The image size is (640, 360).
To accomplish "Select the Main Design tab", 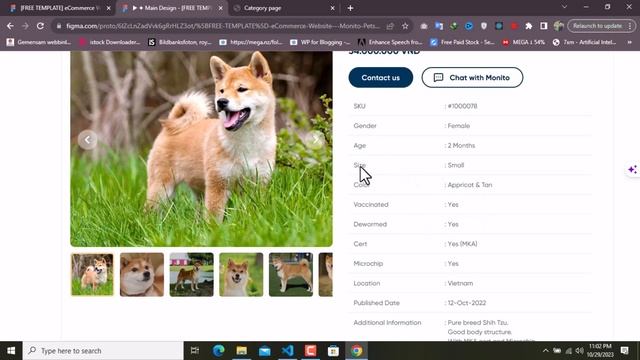I will (x=170, y=8).
